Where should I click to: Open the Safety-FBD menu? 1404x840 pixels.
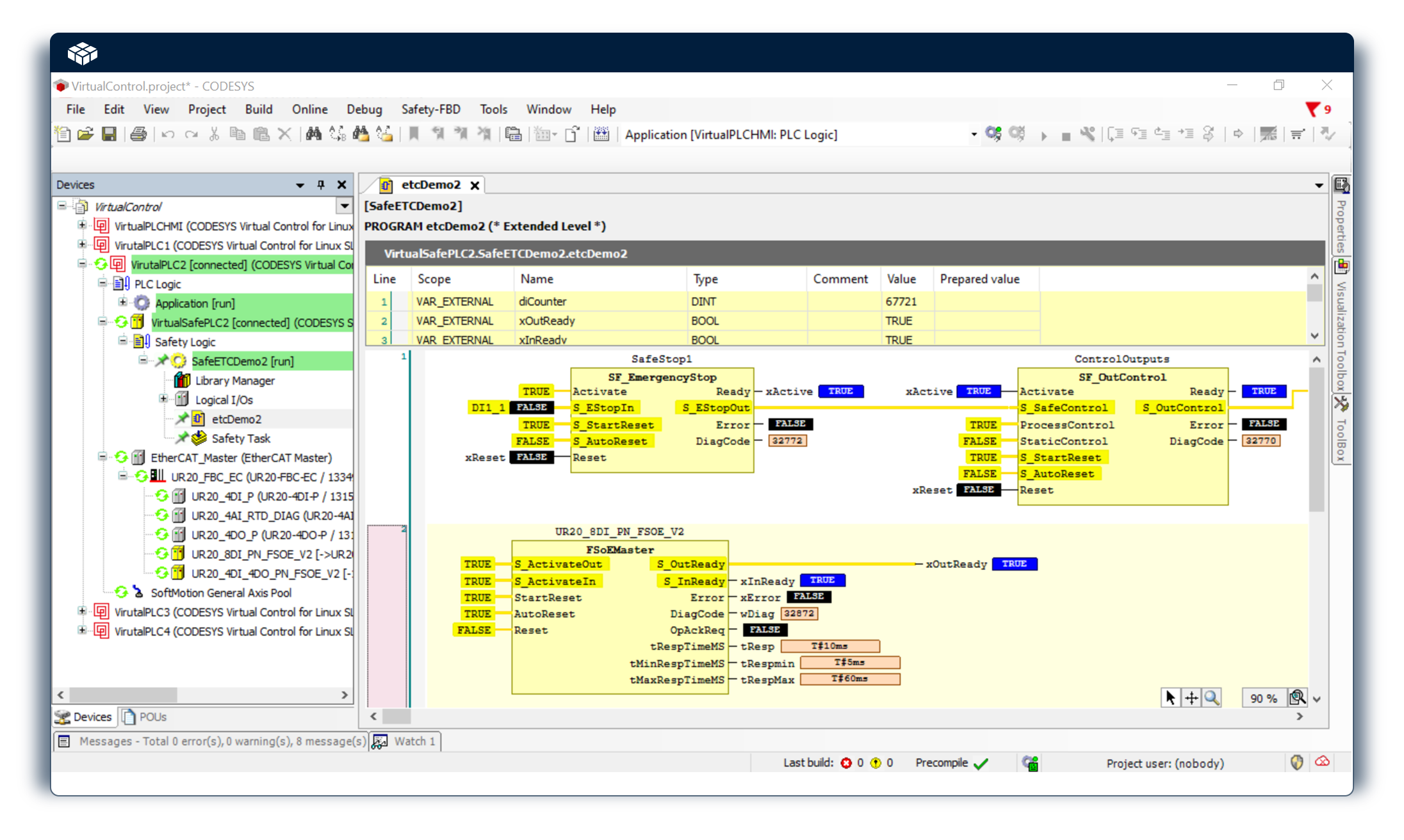pos(430,109)
